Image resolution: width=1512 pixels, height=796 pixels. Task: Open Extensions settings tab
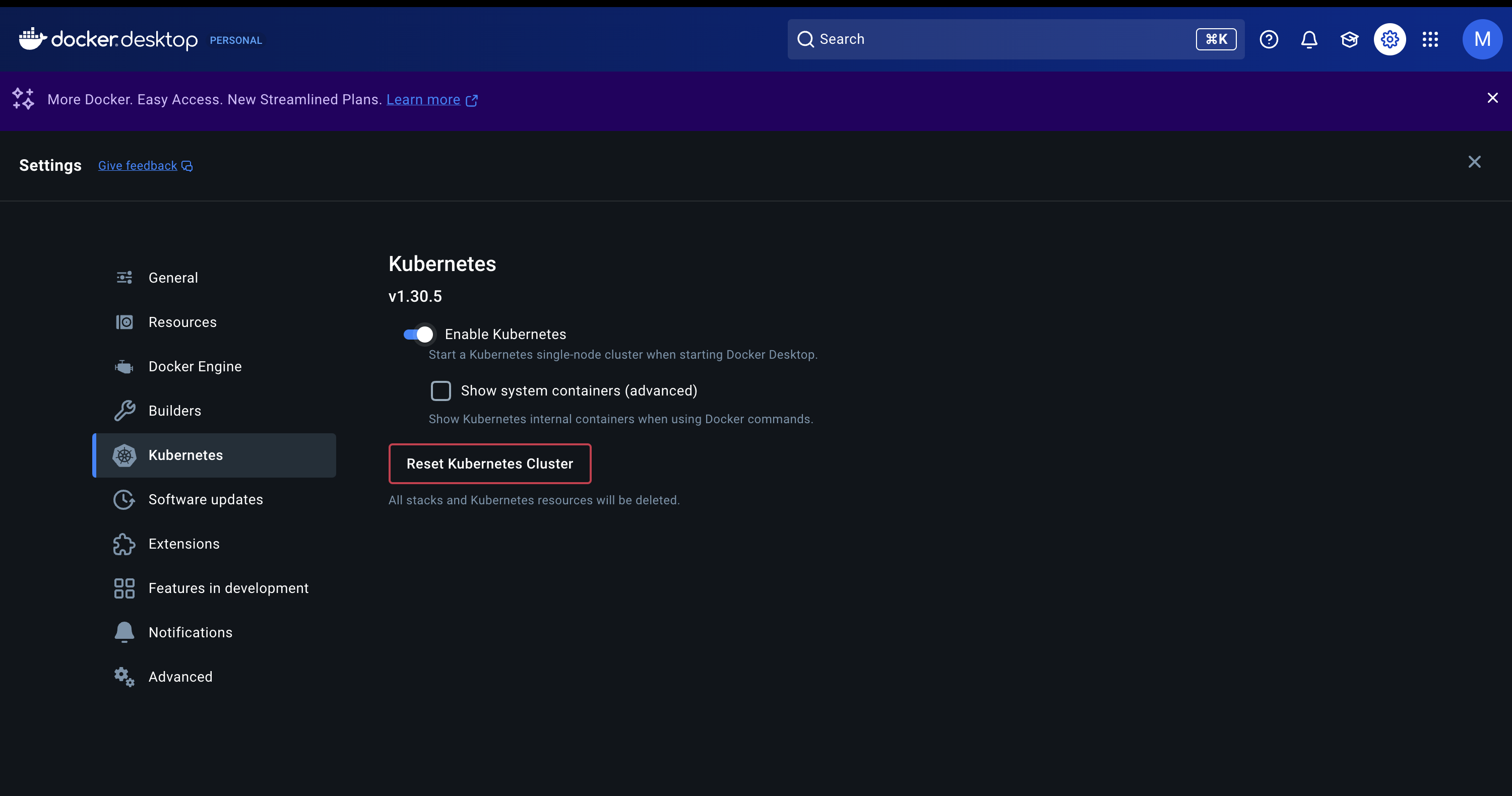click(x=215, y=544)
